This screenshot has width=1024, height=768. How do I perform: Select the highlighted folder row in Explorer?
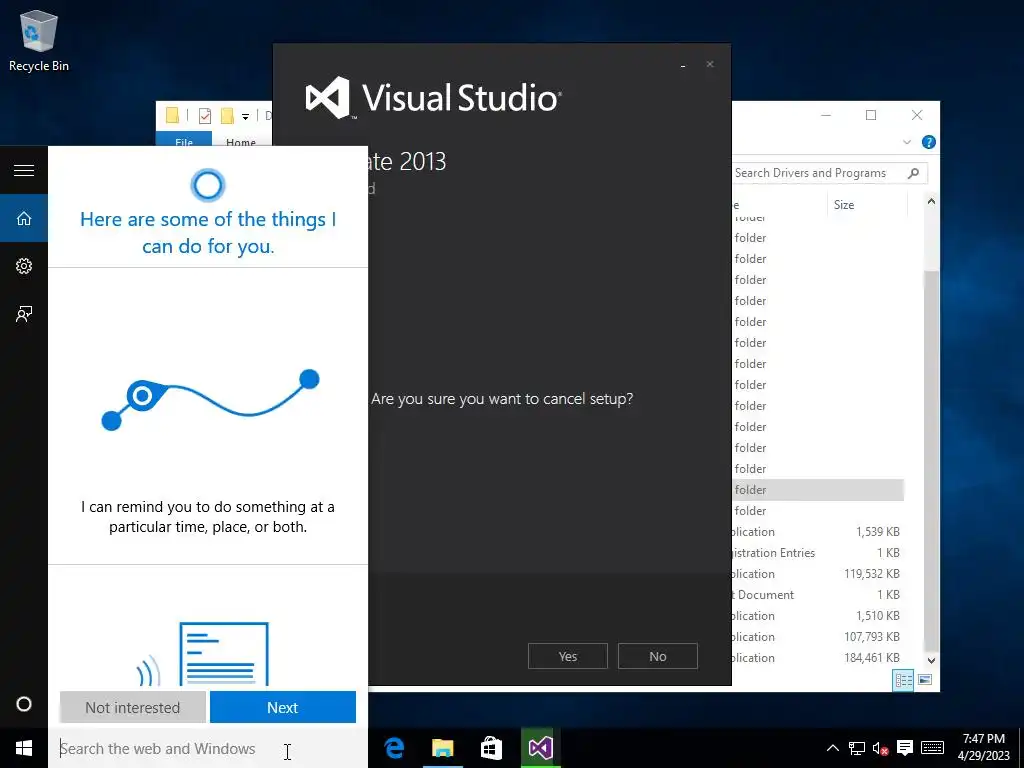coord(818,490)
